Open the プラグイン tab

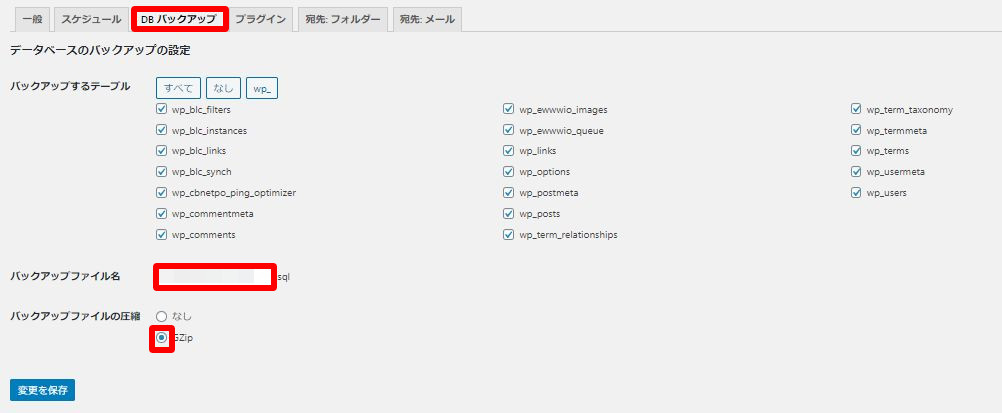click(260, 19)
